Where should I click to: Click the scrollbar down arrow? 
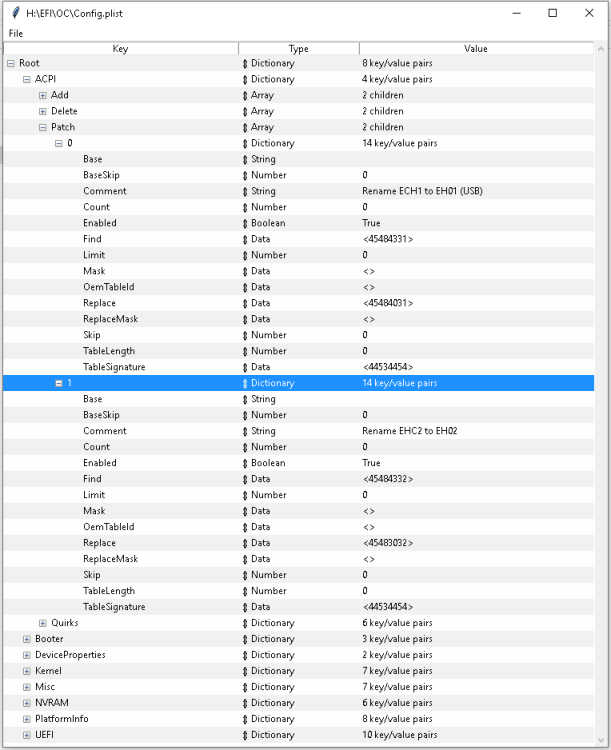[x=601, y=740]
